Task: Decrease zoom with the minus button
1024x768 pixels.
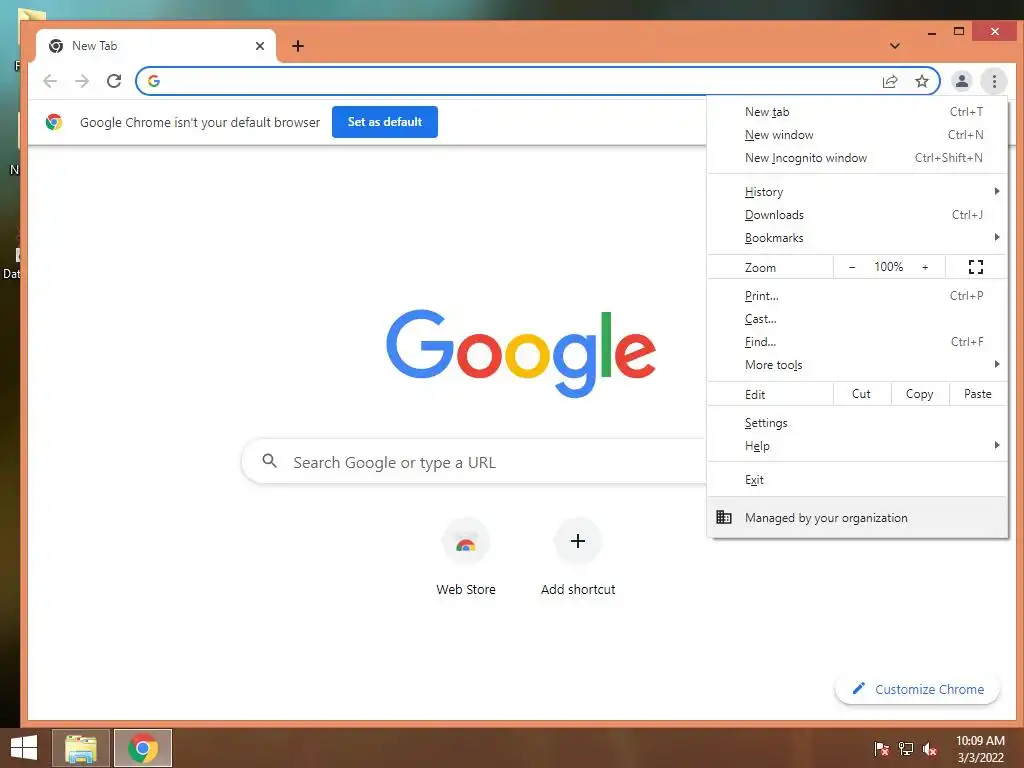Action: pyautogui.click(x=852, y=266)
